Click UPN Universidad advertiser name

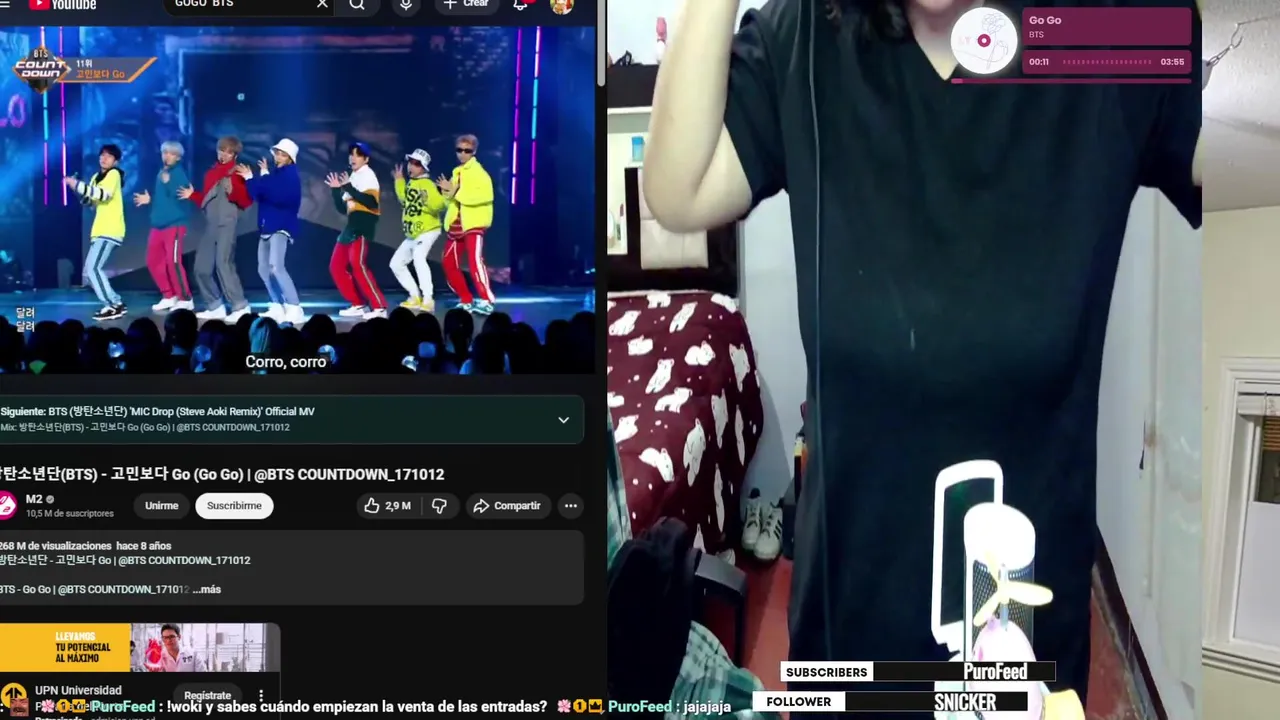78,690
